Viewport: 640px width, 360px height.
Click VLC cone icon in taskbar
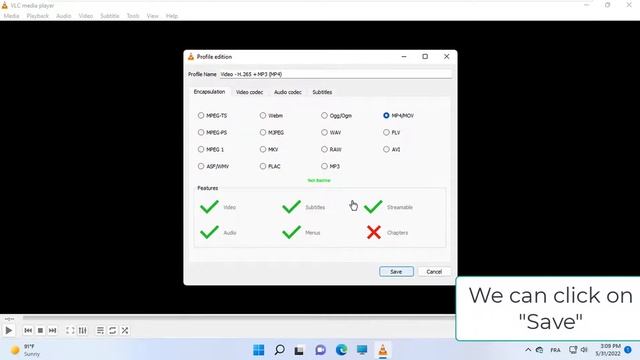382,350
